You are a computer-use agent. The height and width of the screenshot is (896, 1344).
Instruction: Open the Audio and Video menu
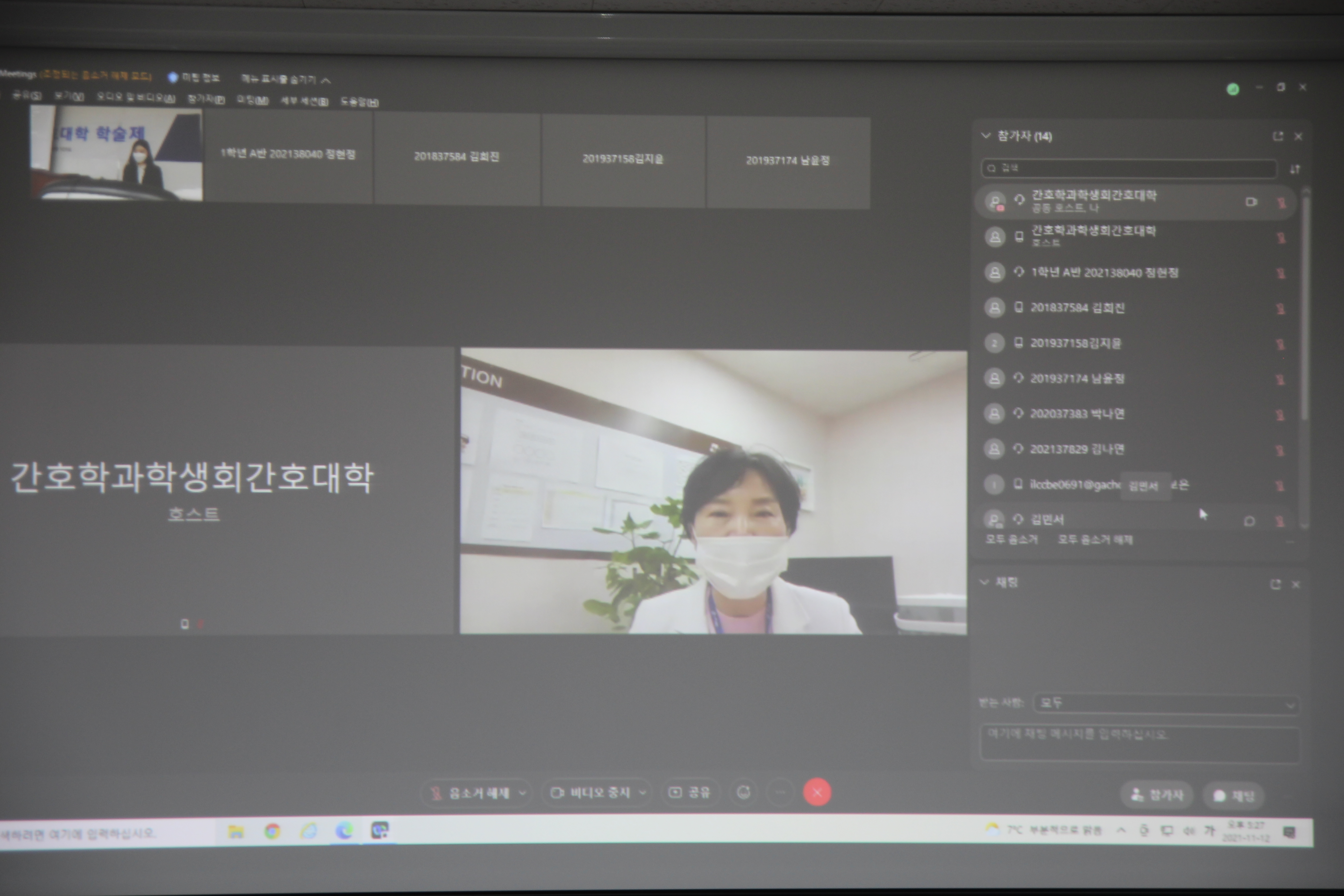[136, 98]
